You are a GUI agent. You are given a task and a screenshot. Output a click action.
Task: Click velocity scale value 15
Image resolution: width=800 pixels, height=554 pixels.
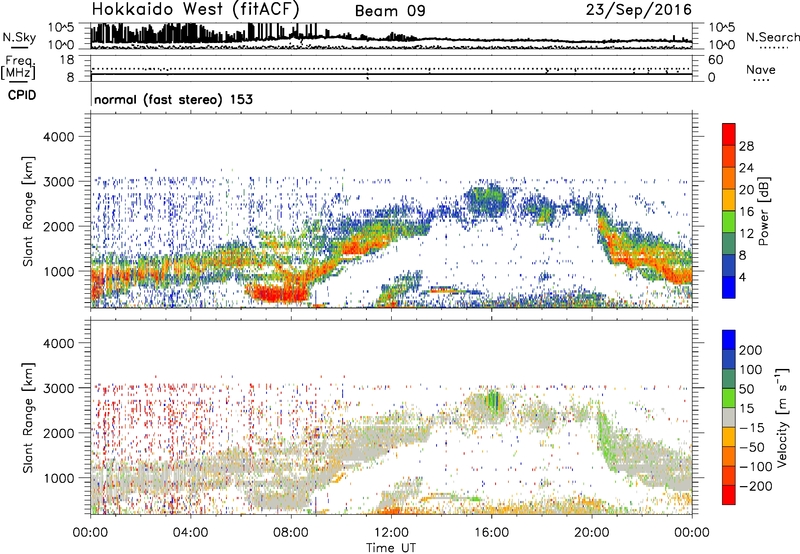(x=746, y=408)
